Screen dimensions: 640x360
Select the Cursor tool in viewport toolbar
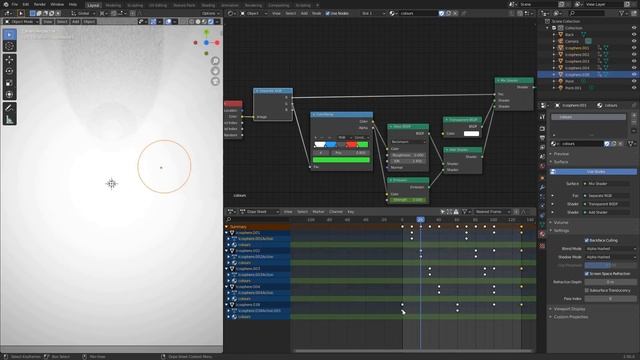(9, 46)
